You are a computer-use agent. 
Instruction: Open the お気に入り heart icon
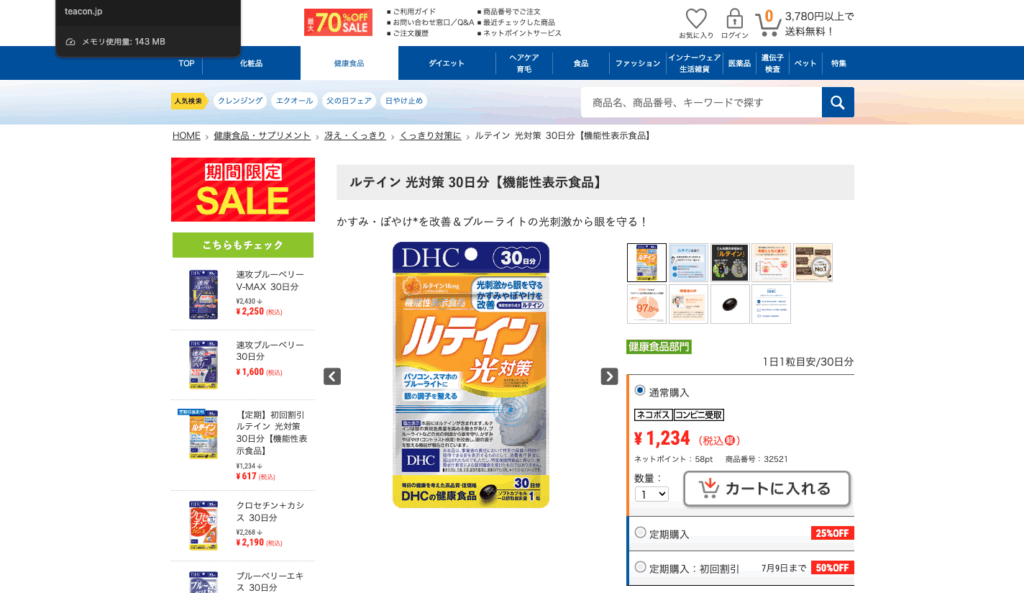[x=696, y=19]
